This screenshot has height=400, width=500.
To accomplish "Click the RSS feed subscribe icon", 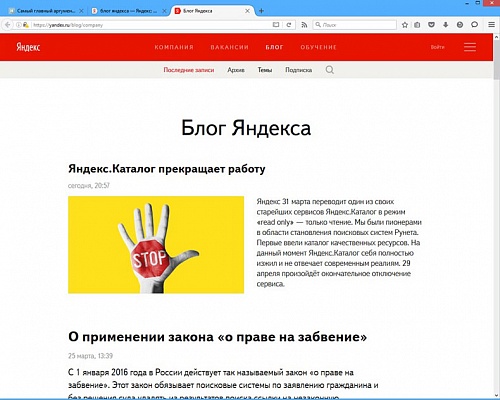I will tap(304, 25).
